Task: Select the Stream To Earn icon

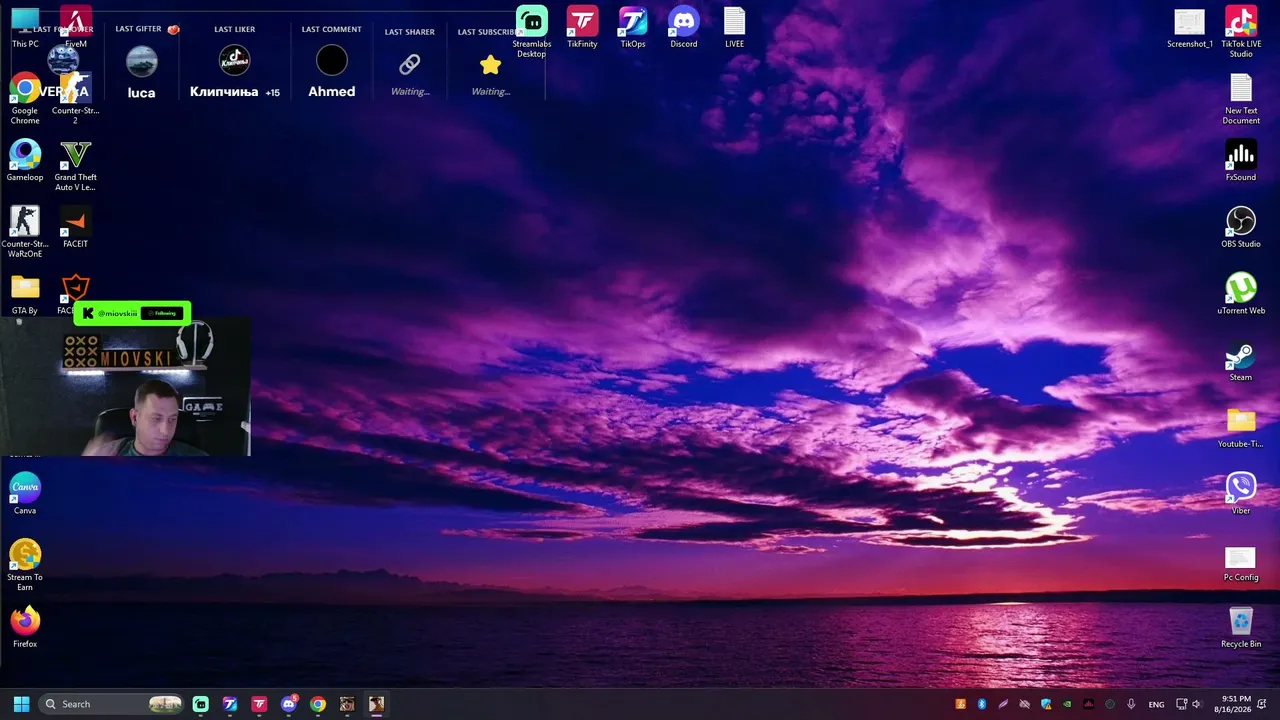Action: (x=25, y=565)
